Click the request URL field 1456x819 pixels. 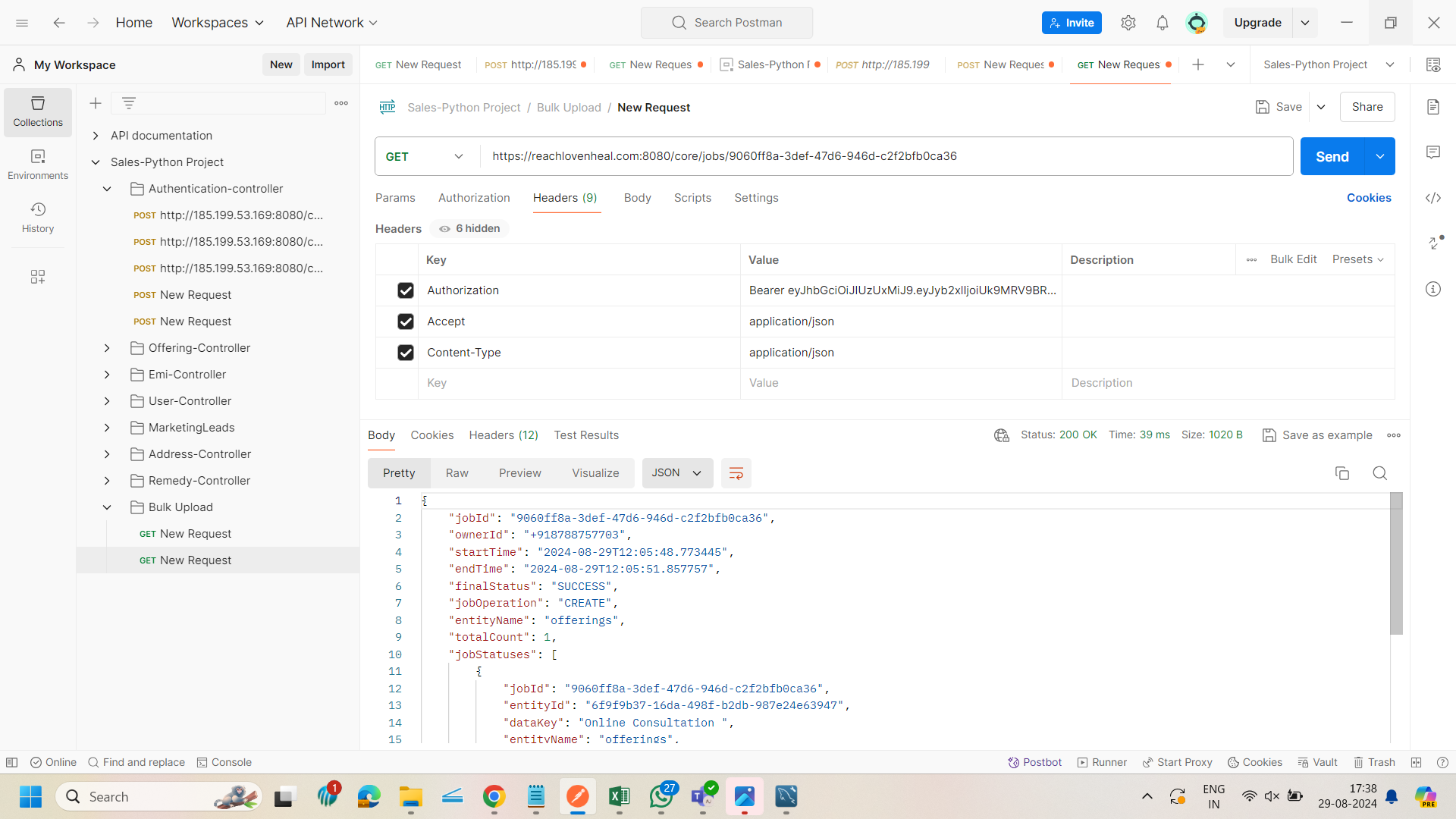[886, 156]
